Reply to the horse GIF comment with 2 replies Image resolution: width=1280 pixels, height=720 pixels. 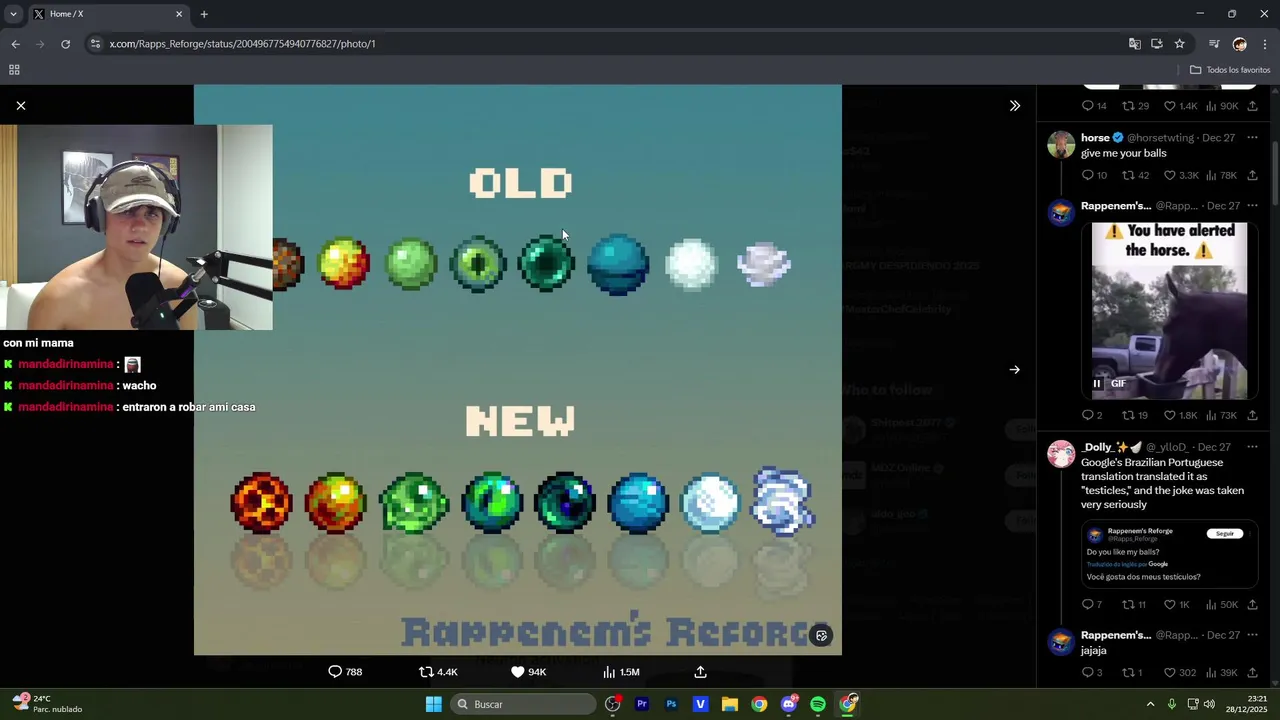(x=1092, y=415)
